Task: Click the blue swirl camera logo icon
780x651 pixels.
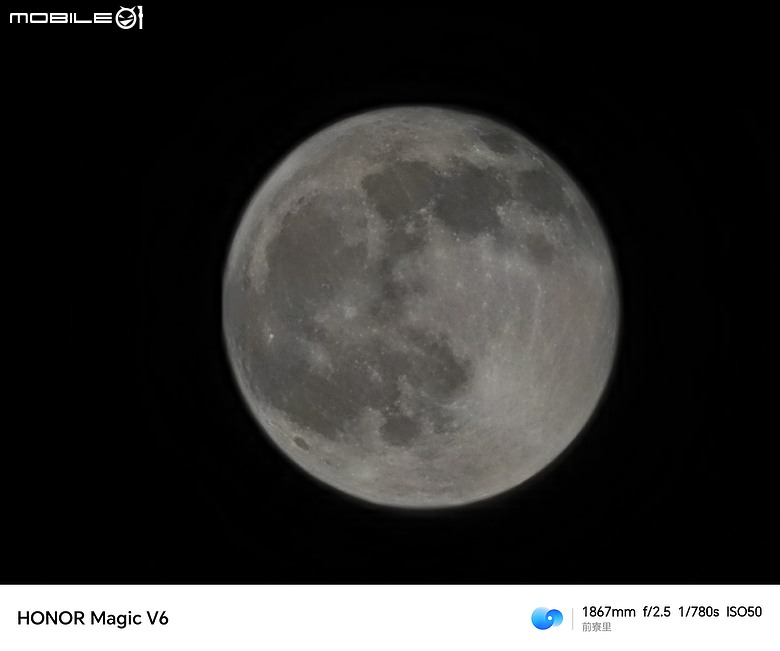Action: 547,618
